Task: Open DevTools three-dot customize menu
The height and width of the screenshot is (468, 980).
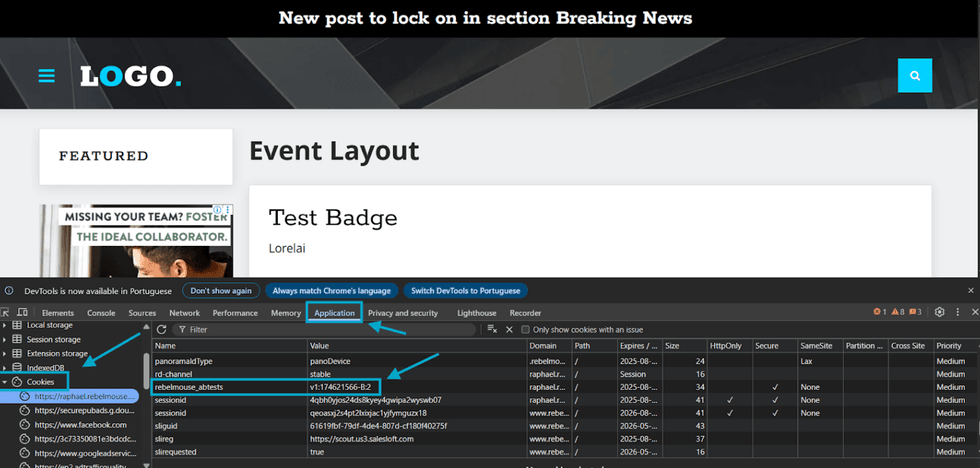Action: [x=958, y=312]
